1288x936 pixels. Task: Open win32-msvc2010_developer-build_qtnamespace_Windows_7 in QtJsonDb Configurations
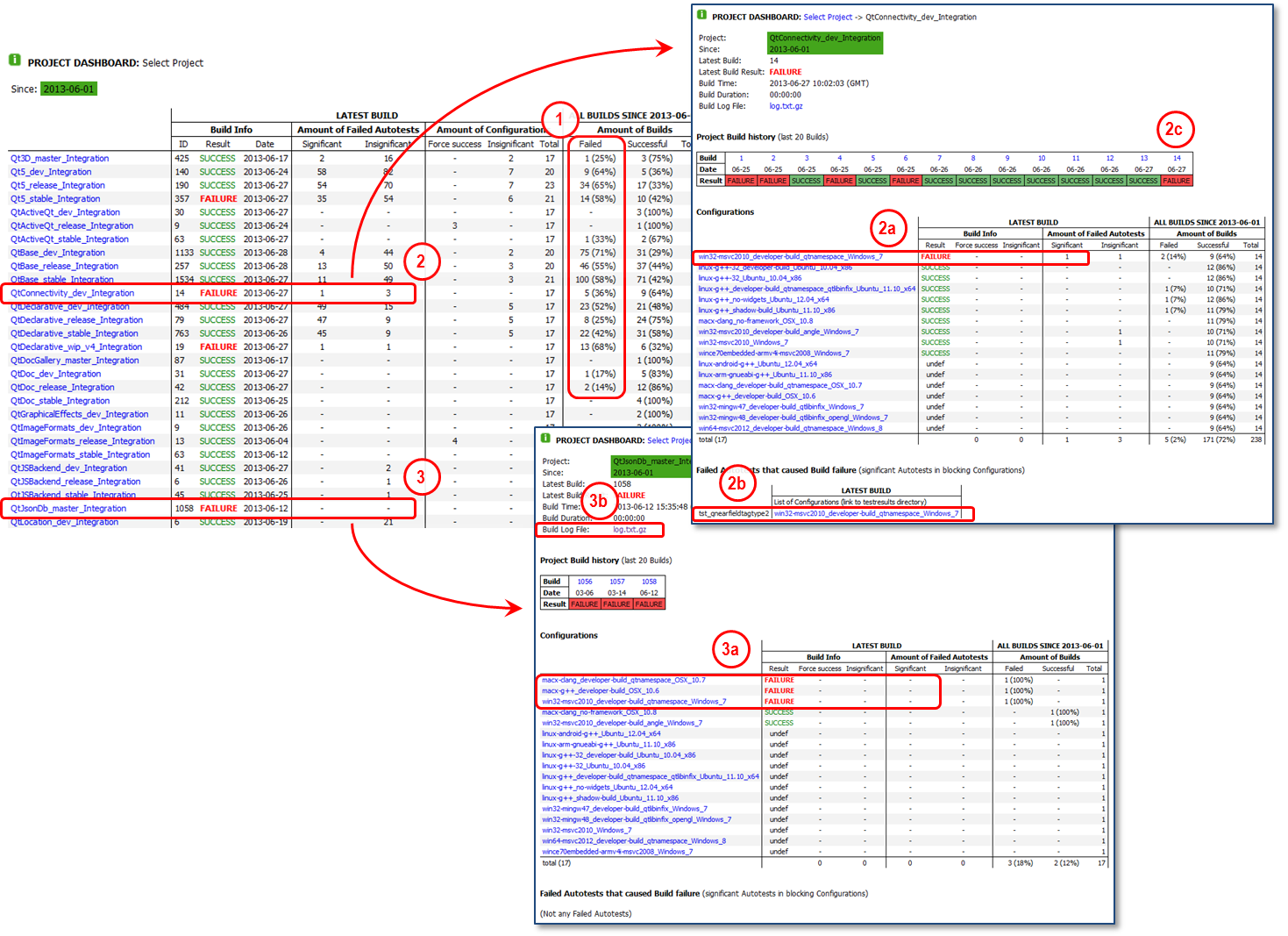tap(634, 702)
